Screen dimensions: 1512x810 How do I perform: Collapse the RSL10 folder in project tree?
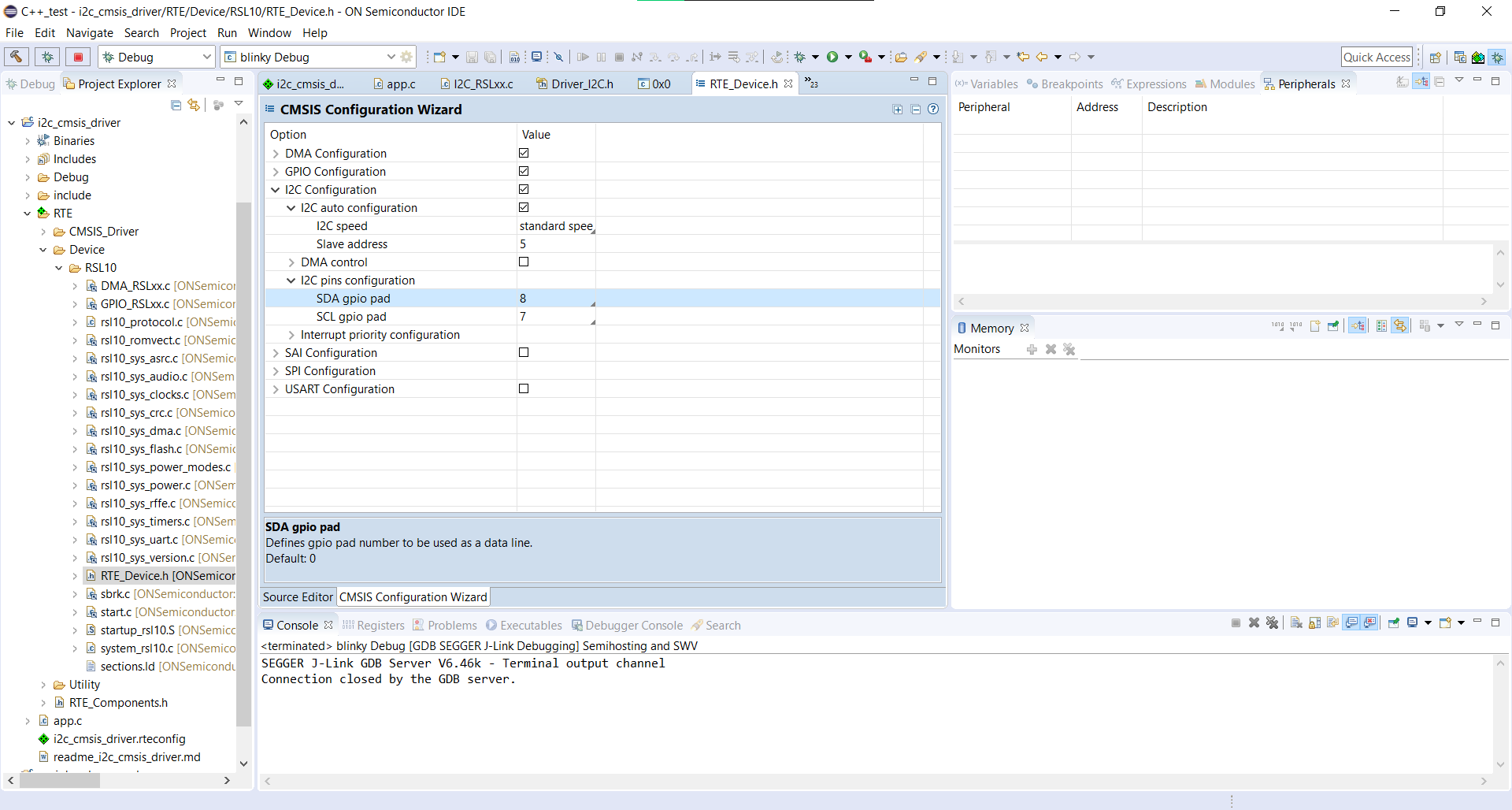click(x=59, y=268)
